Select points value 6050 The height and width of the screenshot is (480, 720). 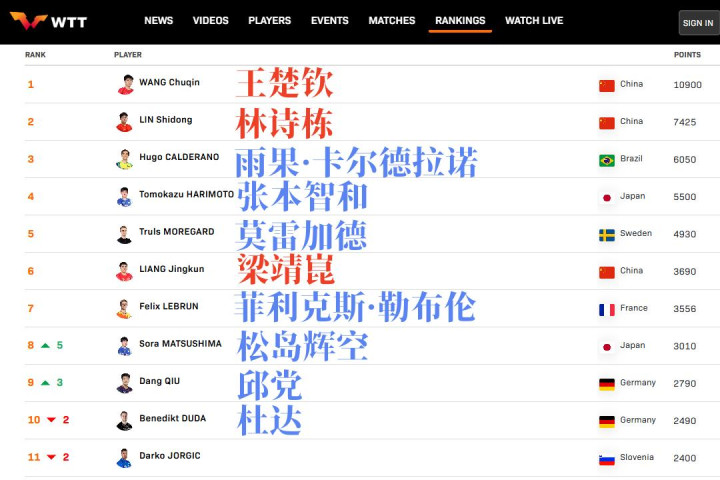[x=685, y=159]
